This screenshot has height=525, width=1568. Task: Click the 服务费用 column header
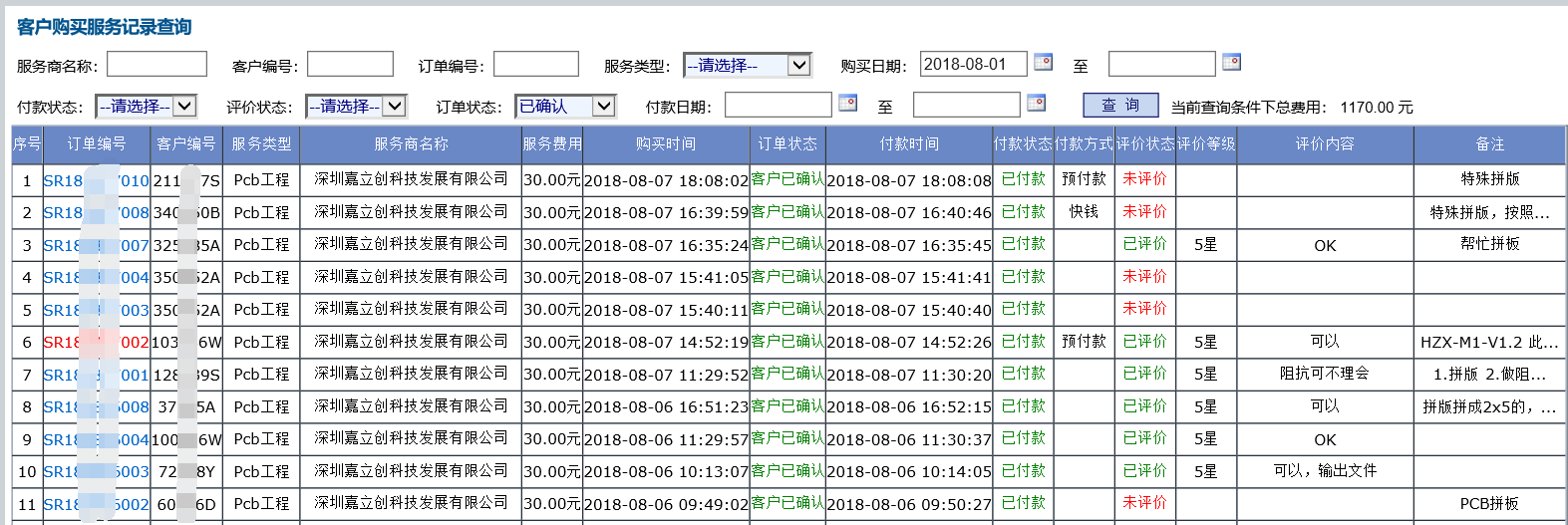(x=552, y=144)
